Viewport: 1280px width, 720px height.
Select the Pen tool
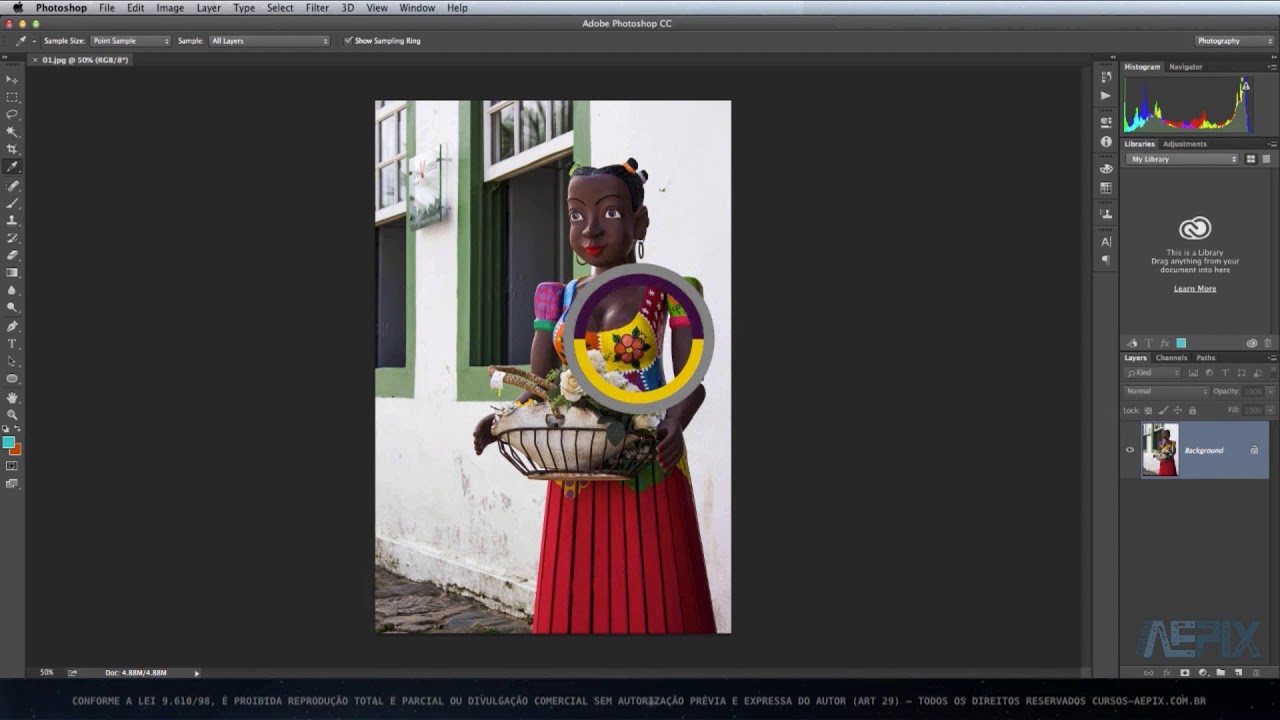pos(12,326)
